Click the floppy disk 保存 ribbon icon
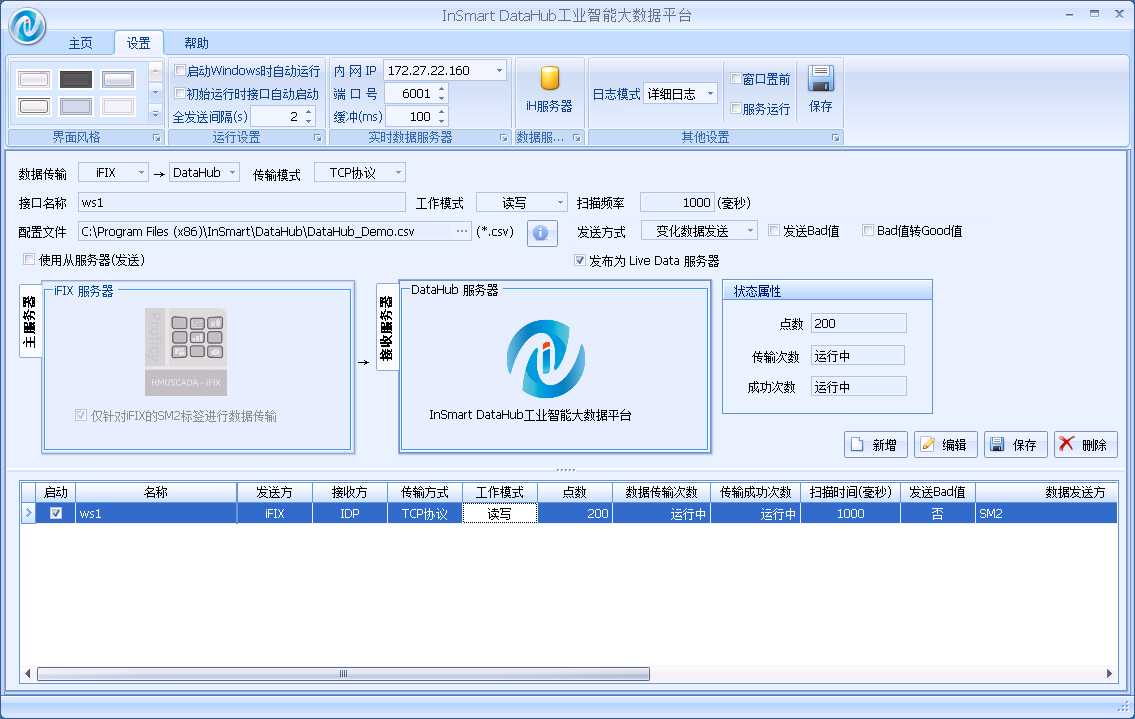 (x=821, y=77)
